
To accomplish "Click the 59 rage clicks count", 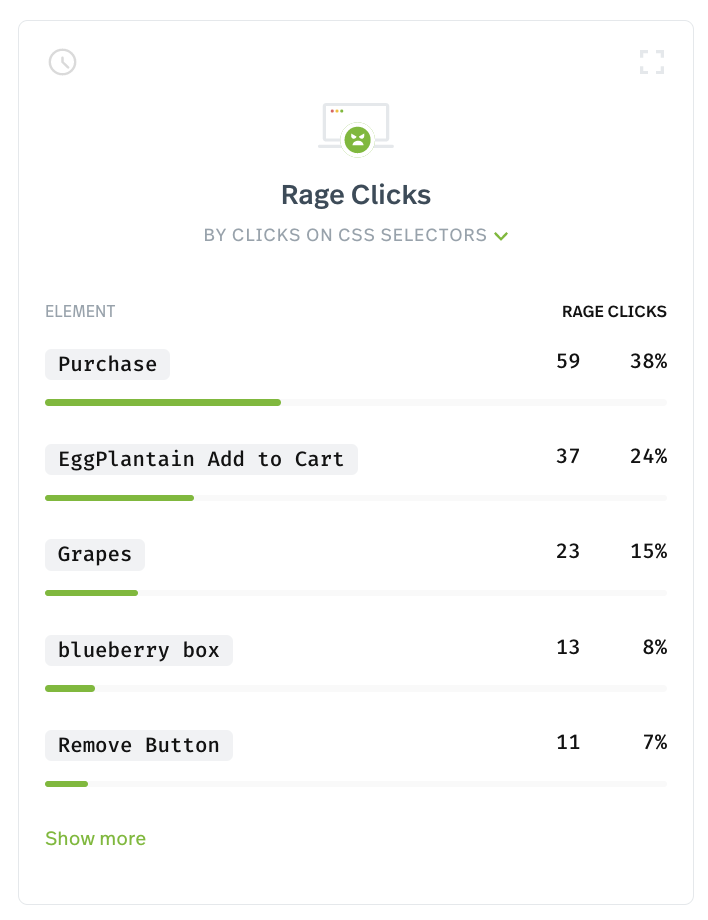I will tap(568, 361).
